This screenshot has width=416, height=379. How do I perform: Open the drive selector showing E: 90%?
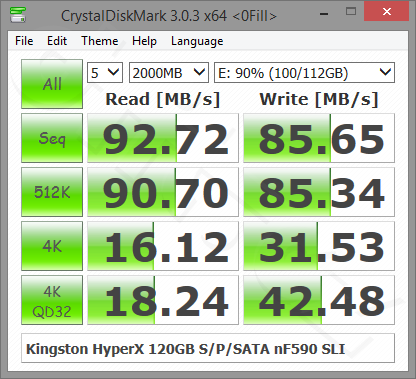tap(304, 72)
